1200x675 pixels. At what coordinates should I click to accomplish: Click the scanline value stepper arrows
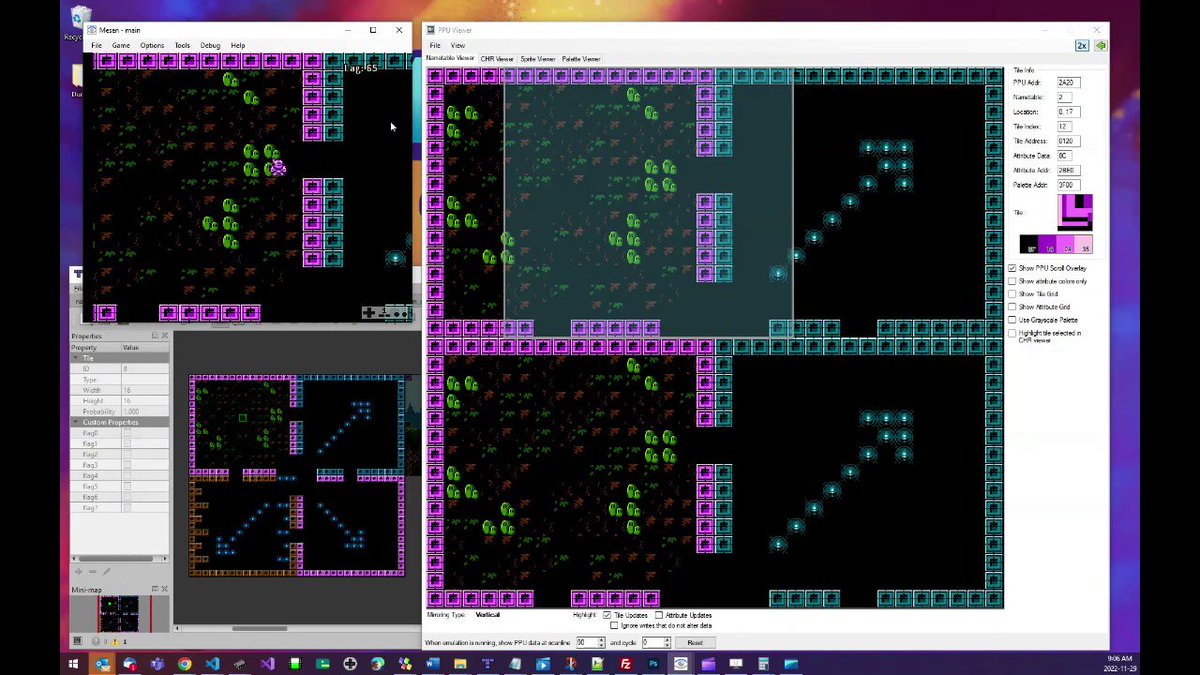pyautogui.click(x=601, y=642)
